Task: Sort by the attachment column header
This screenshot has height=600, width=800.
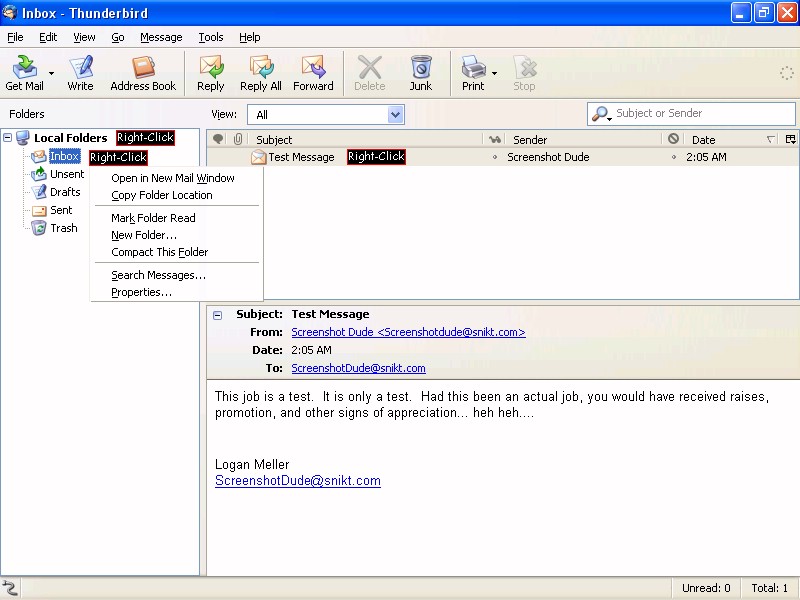Action: pyautogui.click(x=238, y=139)
